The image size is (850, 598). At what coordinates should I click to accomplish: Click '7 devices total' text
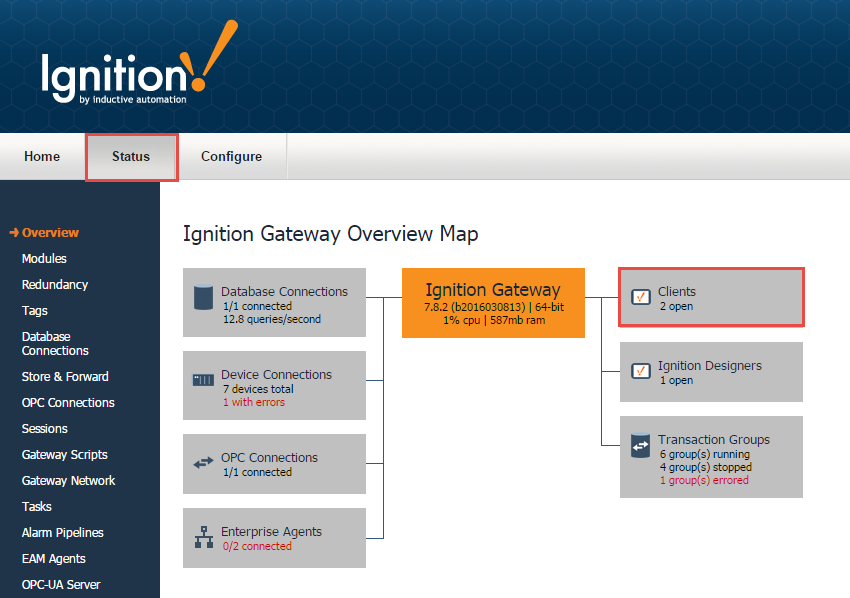click(258, 389)
